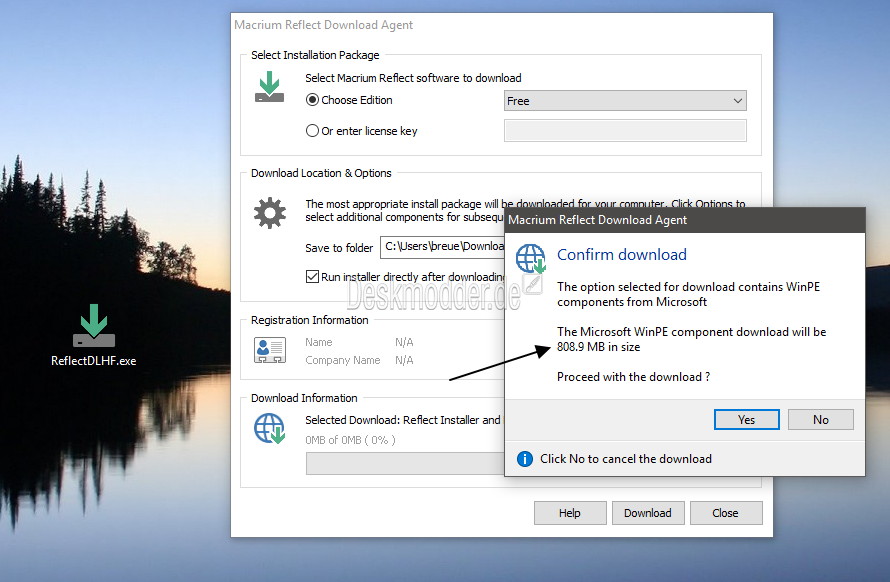Click the Close button in Download Agent
The image size is (890, 582).
tap(725, 513)
